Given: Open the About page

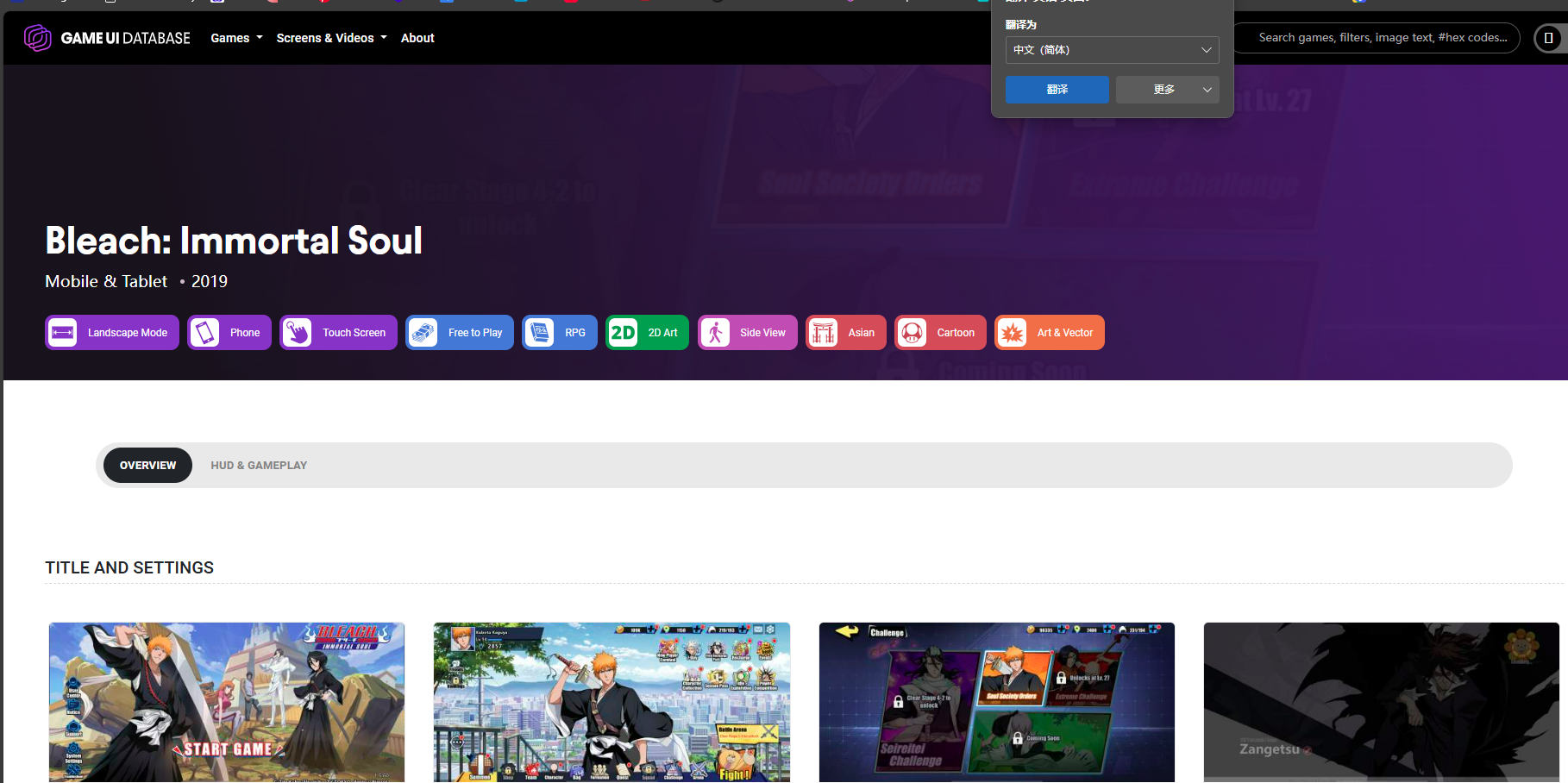Looking at the screenshot, I should tap(417, 38).
